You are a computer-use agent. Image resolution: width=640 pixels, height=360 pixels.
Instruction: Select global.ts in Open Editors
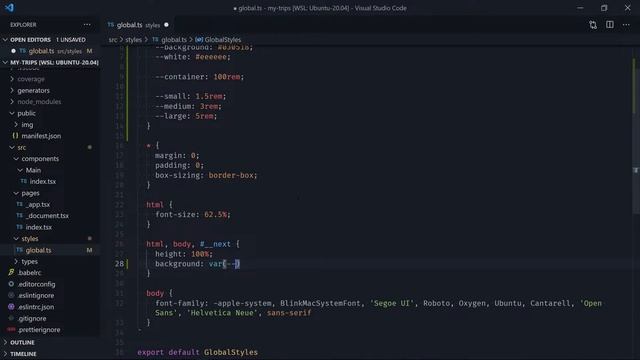pos(50,51)
